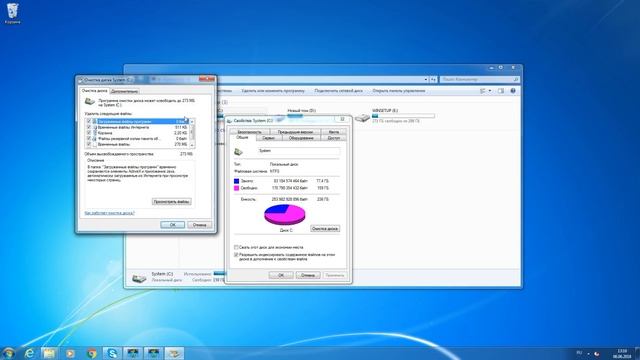
Task: Toggle the preview pane icon in Explorer
Action: click(501, 91)
